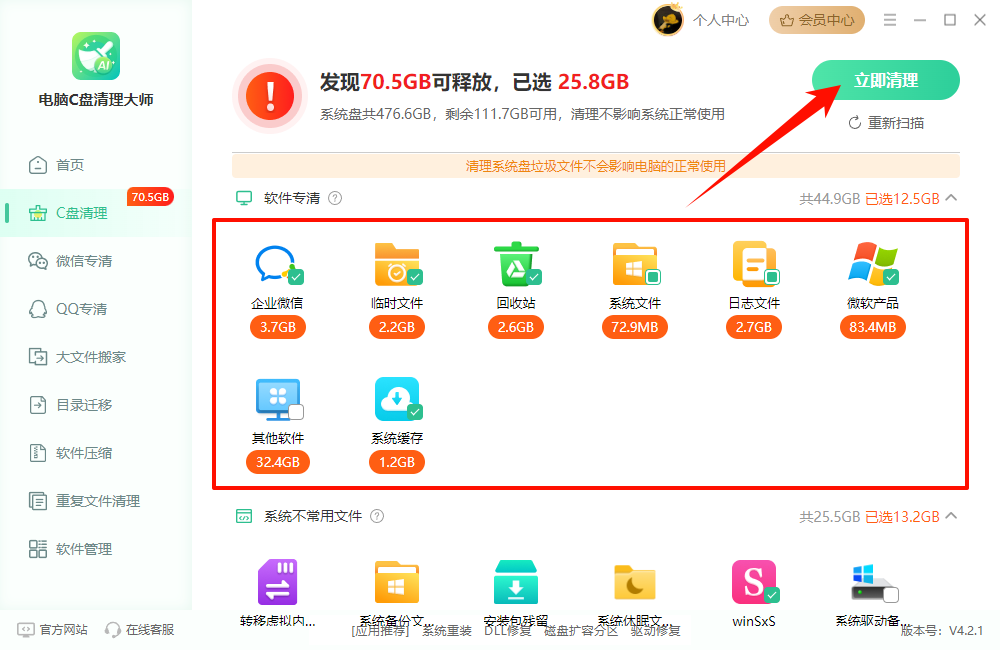1000x650 pixels.
Task: Click 已选12.5GB summary text
Action: tap(902, 199)
